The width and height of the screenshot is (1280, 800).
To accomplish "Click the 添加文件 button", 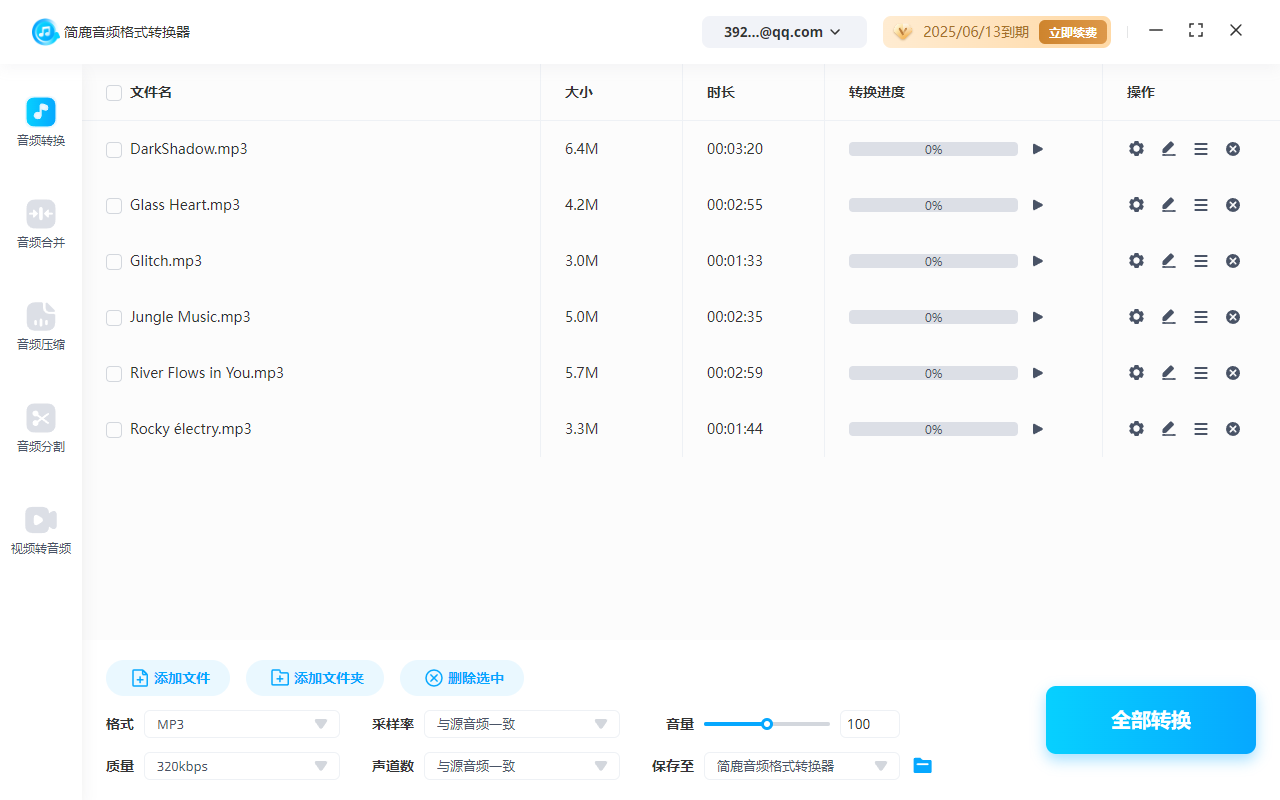I will click(x=168, y=678).
